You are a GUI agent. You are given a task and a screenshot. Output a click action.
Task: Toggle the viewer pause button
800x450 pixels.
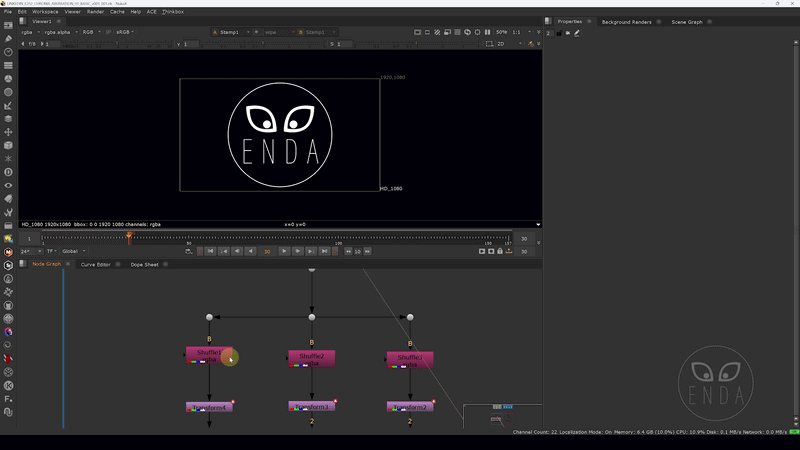(487, 32)
